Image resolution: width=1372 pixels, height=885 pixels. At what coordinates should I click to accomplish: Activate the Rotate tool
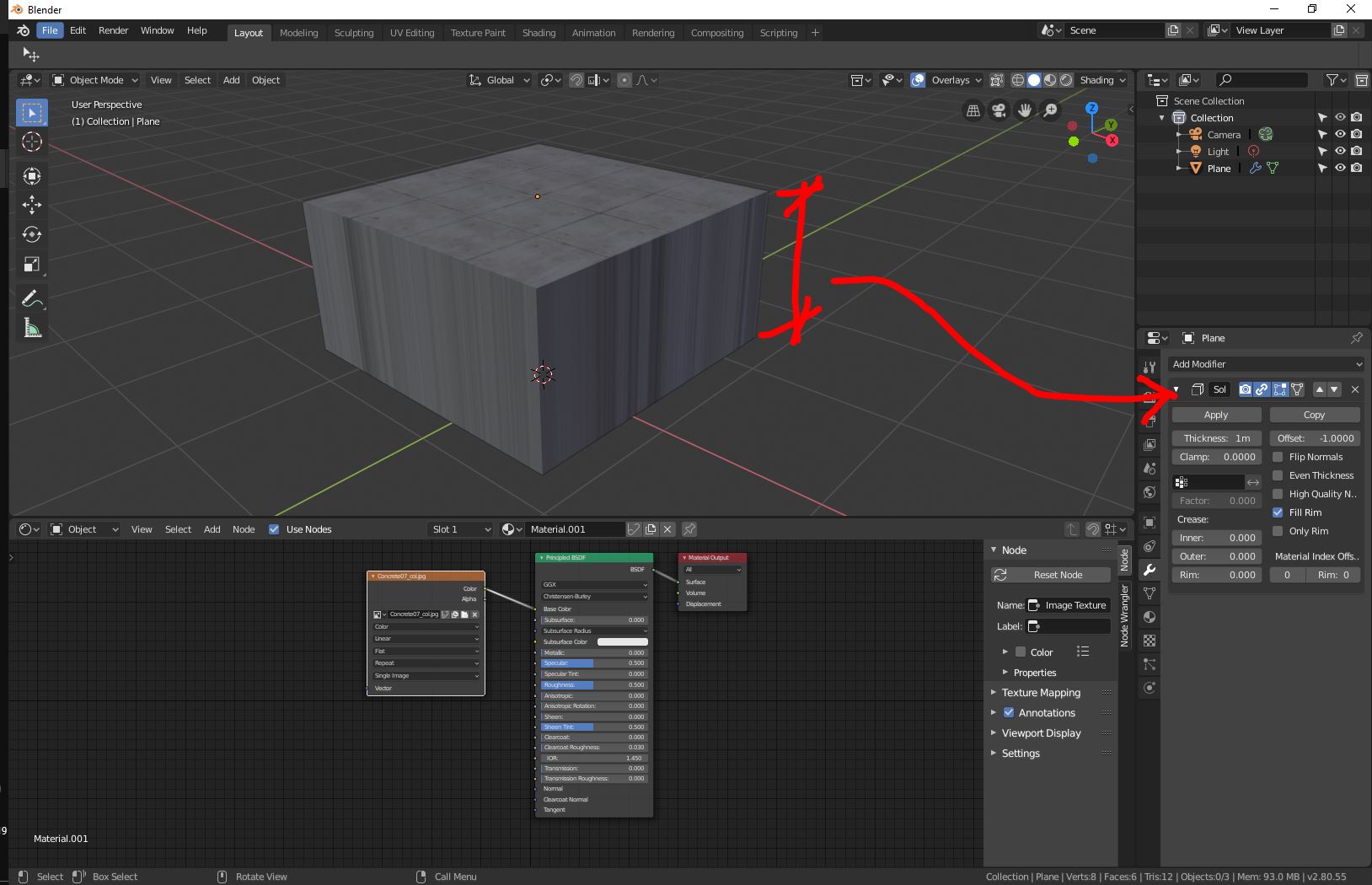click(x=32, y=234)
